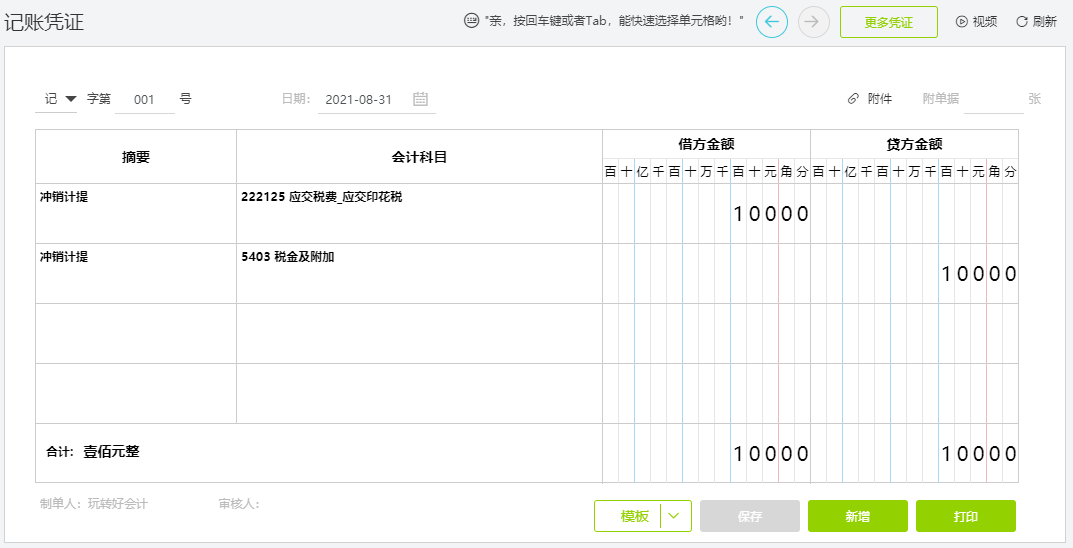Open the 模板 dropdown arrow
This screenshot has width=1073, height=548.
pyautogui.click(x=675, y=516)
